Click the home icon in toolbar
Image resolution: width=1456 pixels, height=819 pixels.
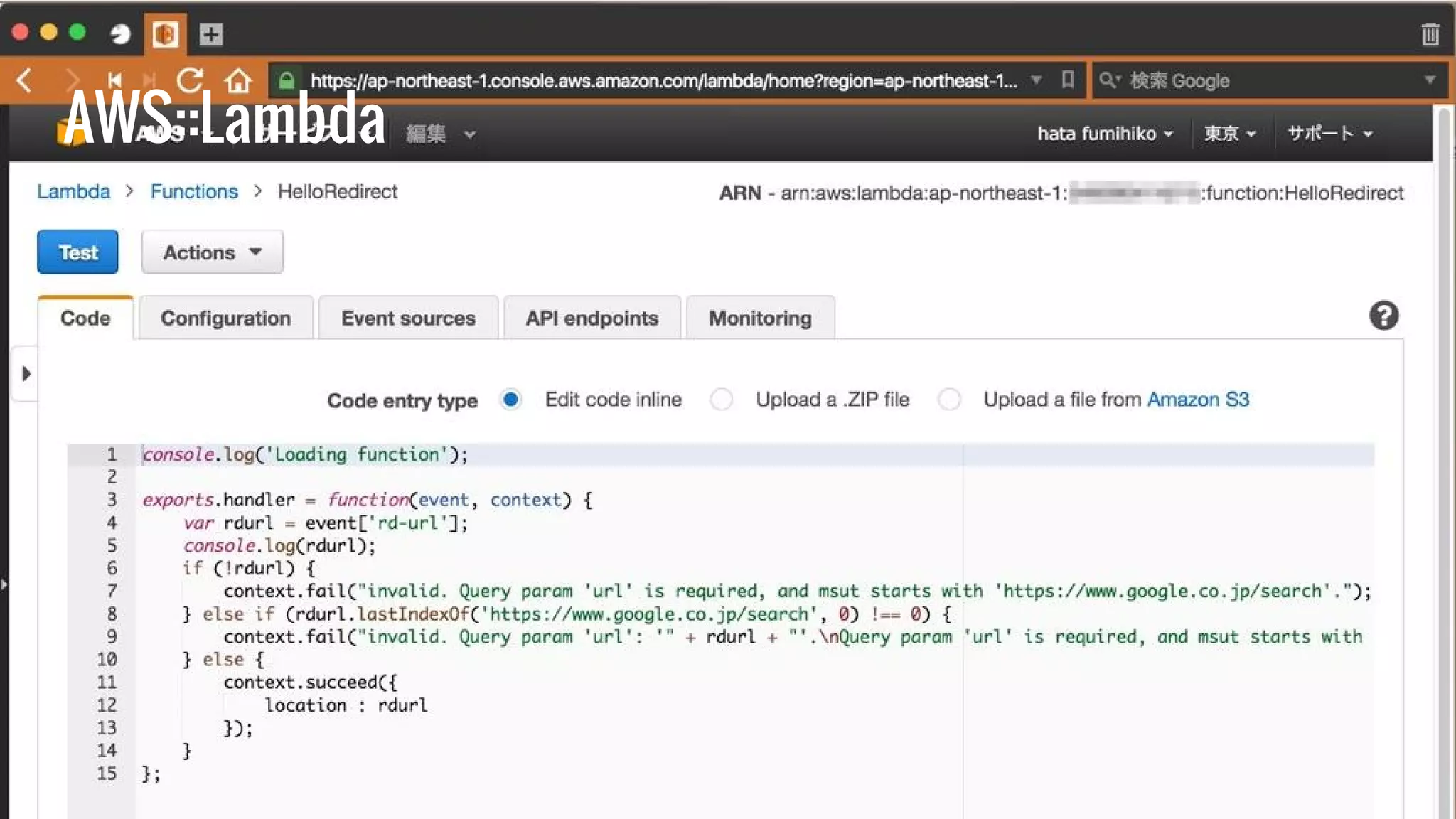click(238, 80)
